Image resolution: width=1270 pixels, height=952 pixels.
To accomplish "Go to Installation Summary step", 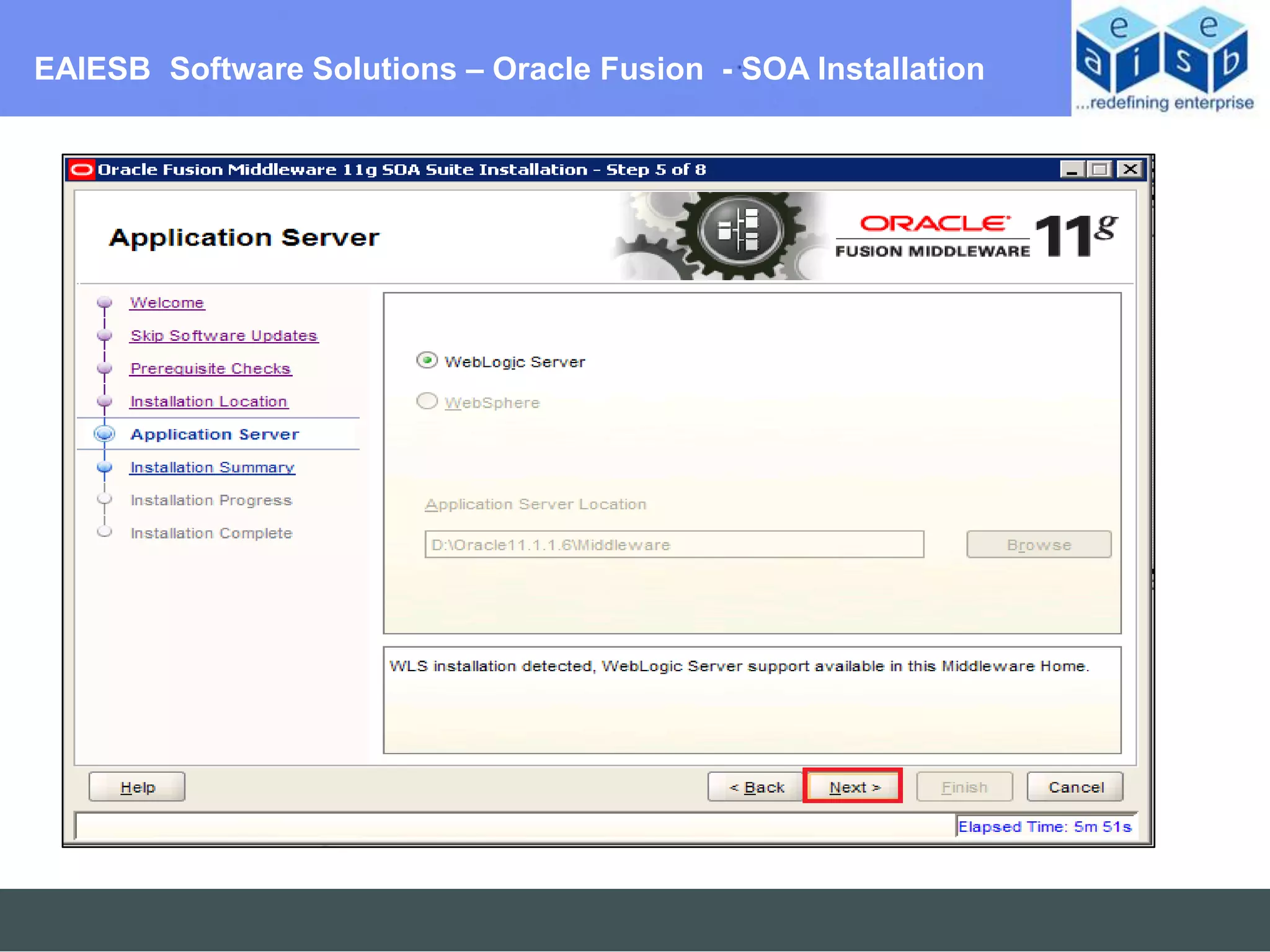I will [x=212, y=467].
